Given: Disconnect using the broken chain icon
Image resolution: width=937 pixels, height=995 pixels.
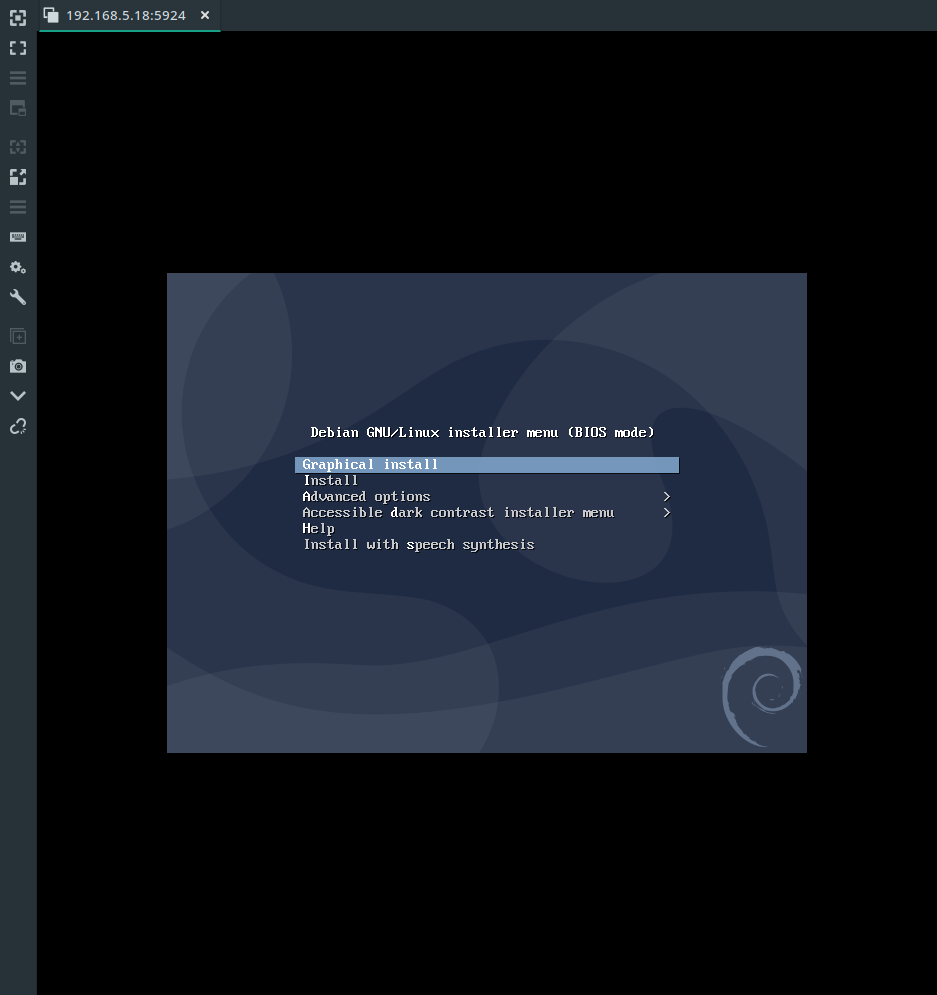Looking at the screenshot, I should point(18,426).
